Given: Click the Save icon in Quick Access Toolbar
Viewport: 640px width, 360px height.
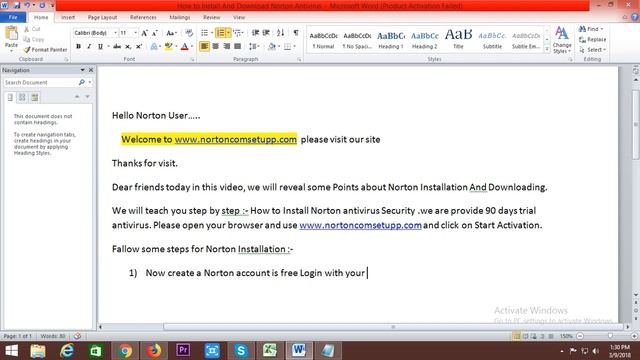Looking at the screenshot, I should 17,5.
